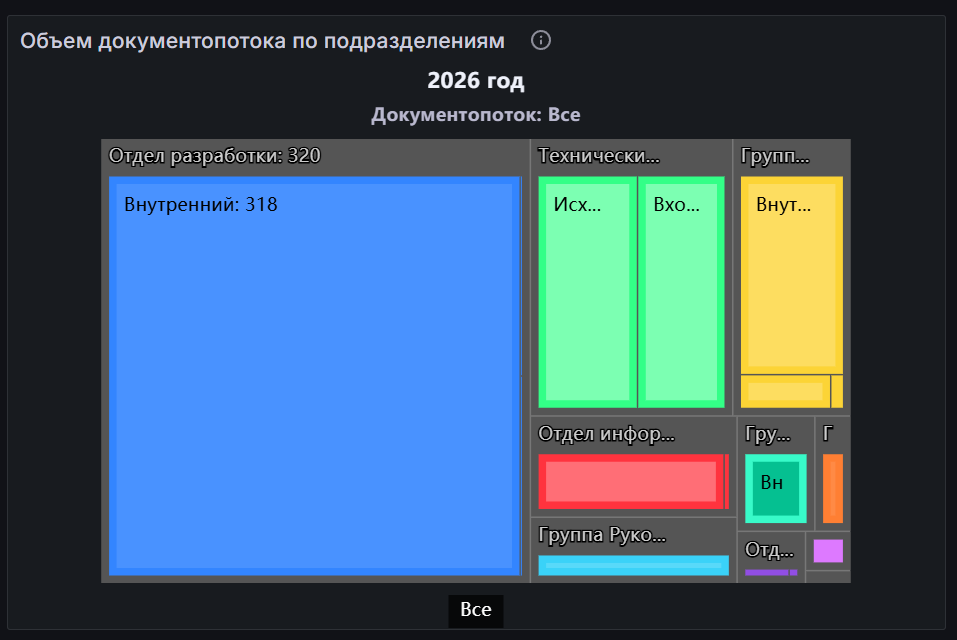
Task: Select the teal 'Вн' treemap block
Action: pyautogui.click(x=775, y=488)
